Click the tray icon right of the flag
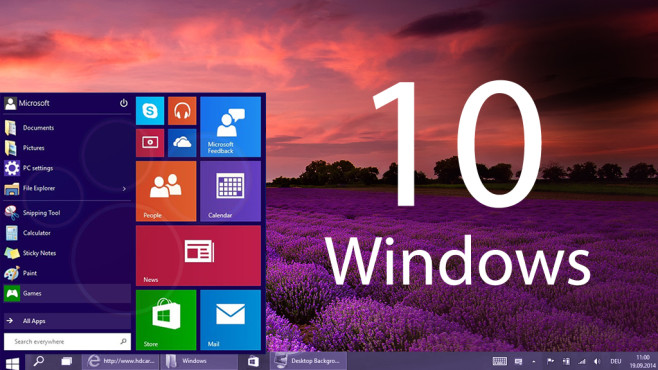Screen dimensions: 658x370 (566, 361)
